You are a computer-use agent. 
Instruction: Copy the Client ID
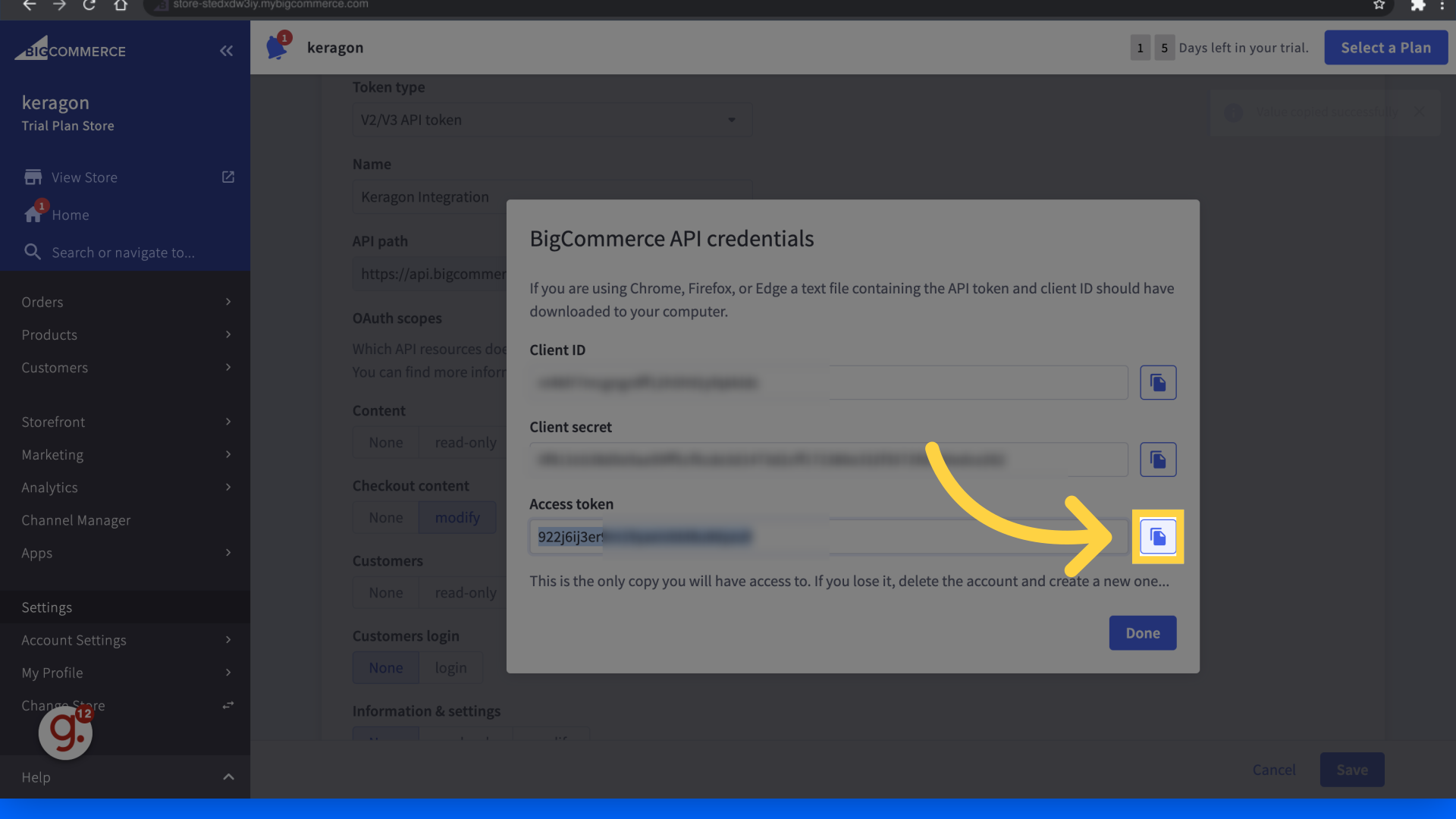[1157, 382]
